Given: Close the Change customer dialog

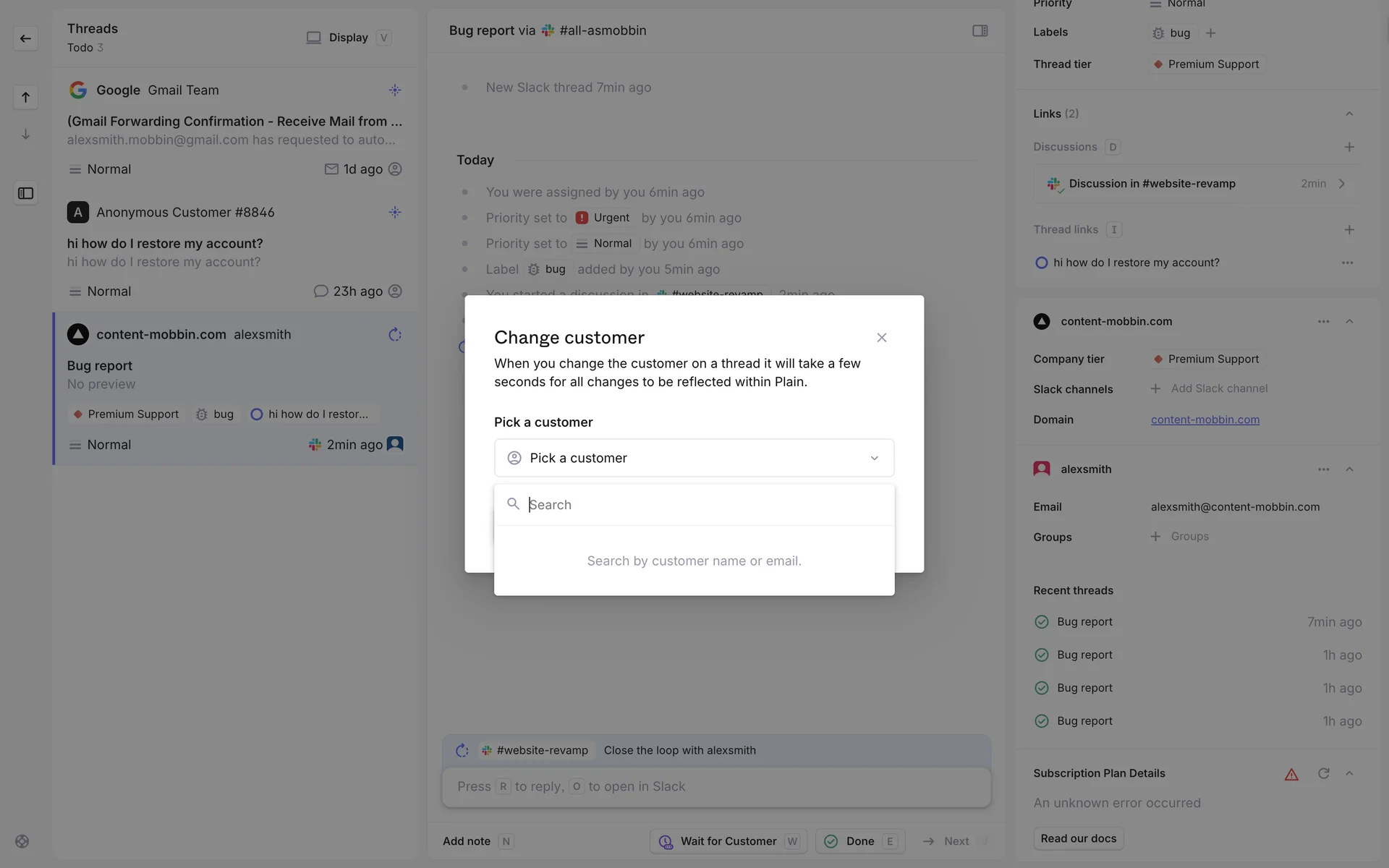Looking at the screenshot, I should (x=881, y=338).
